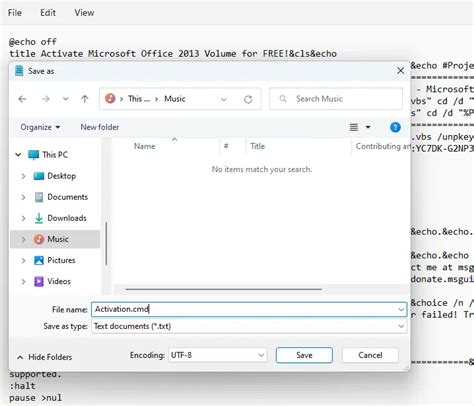Image resolution: width=474 pixels, height=406 pixels.
Task: Expand the Downloads folder node
Action: click(23, 218)
